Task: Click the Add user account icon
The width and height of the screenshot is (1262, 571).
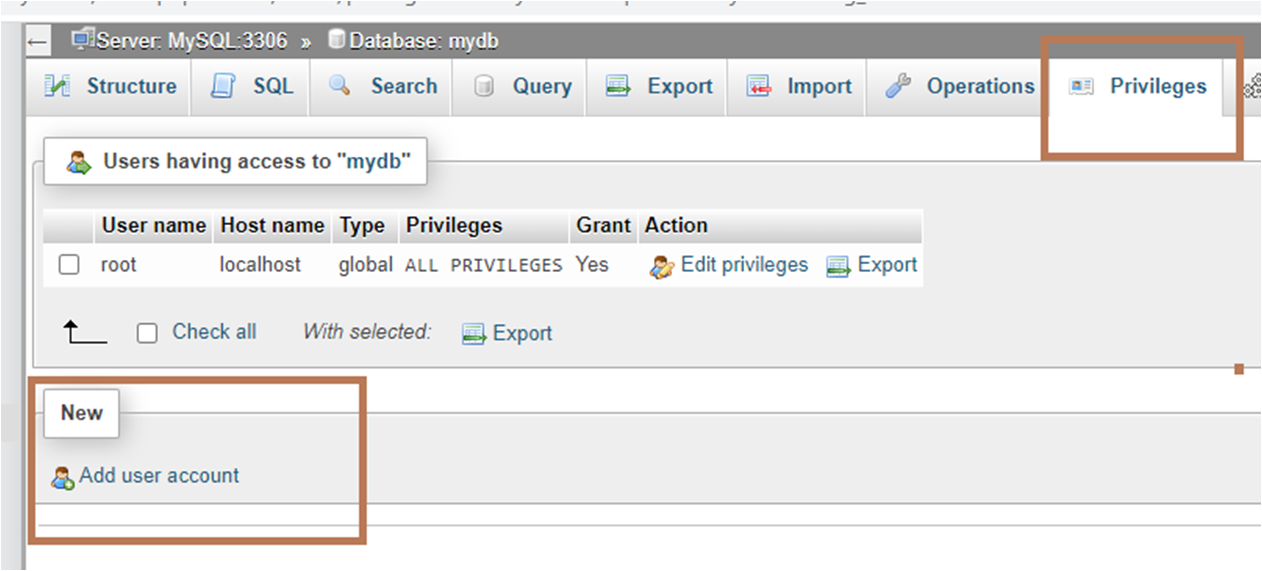Action: coord(63,478)
